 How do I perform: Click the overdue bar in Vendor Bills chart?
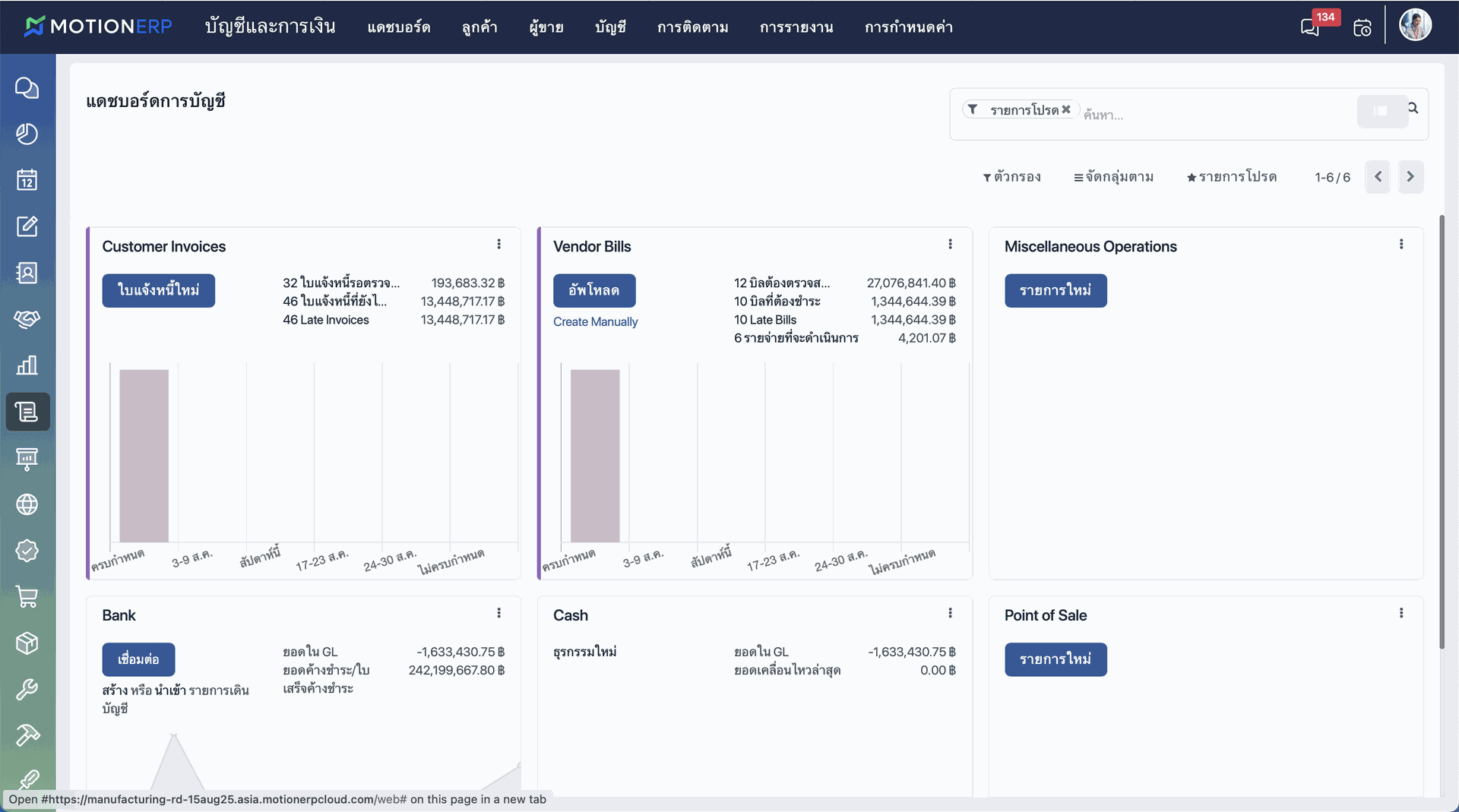point(595,456)
